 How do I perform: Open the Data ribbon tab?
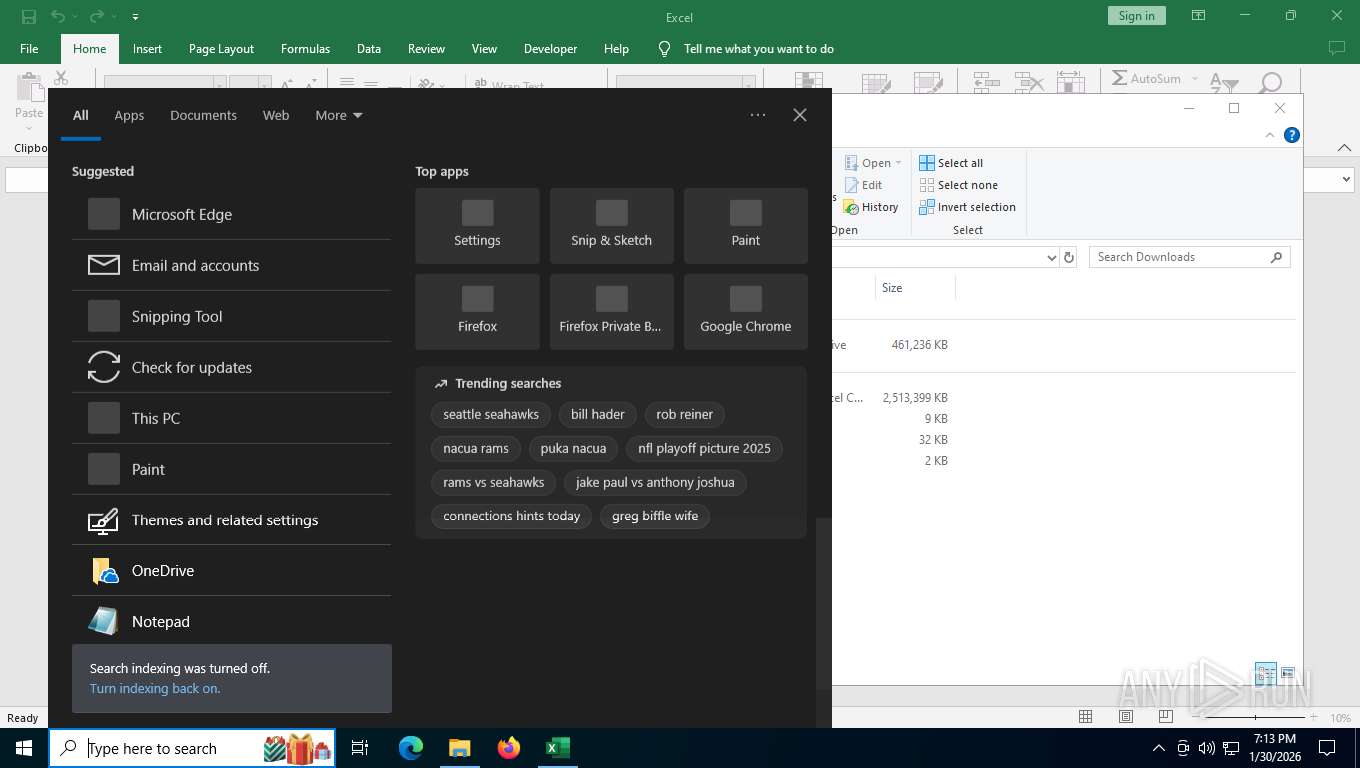369,48
